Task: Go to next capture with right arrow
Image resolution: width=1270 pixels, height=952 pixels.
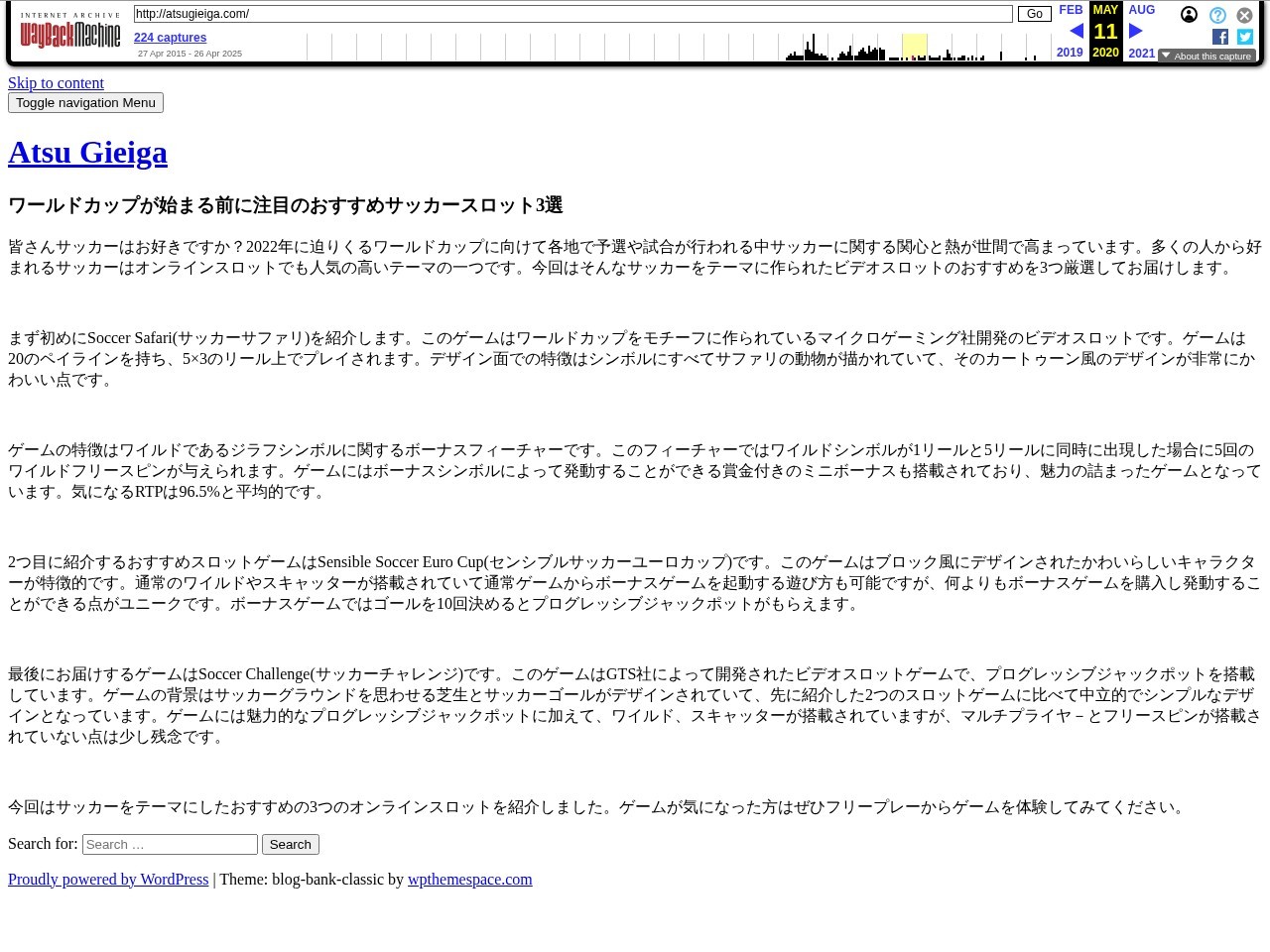Action: click(x=1135, y=32)
